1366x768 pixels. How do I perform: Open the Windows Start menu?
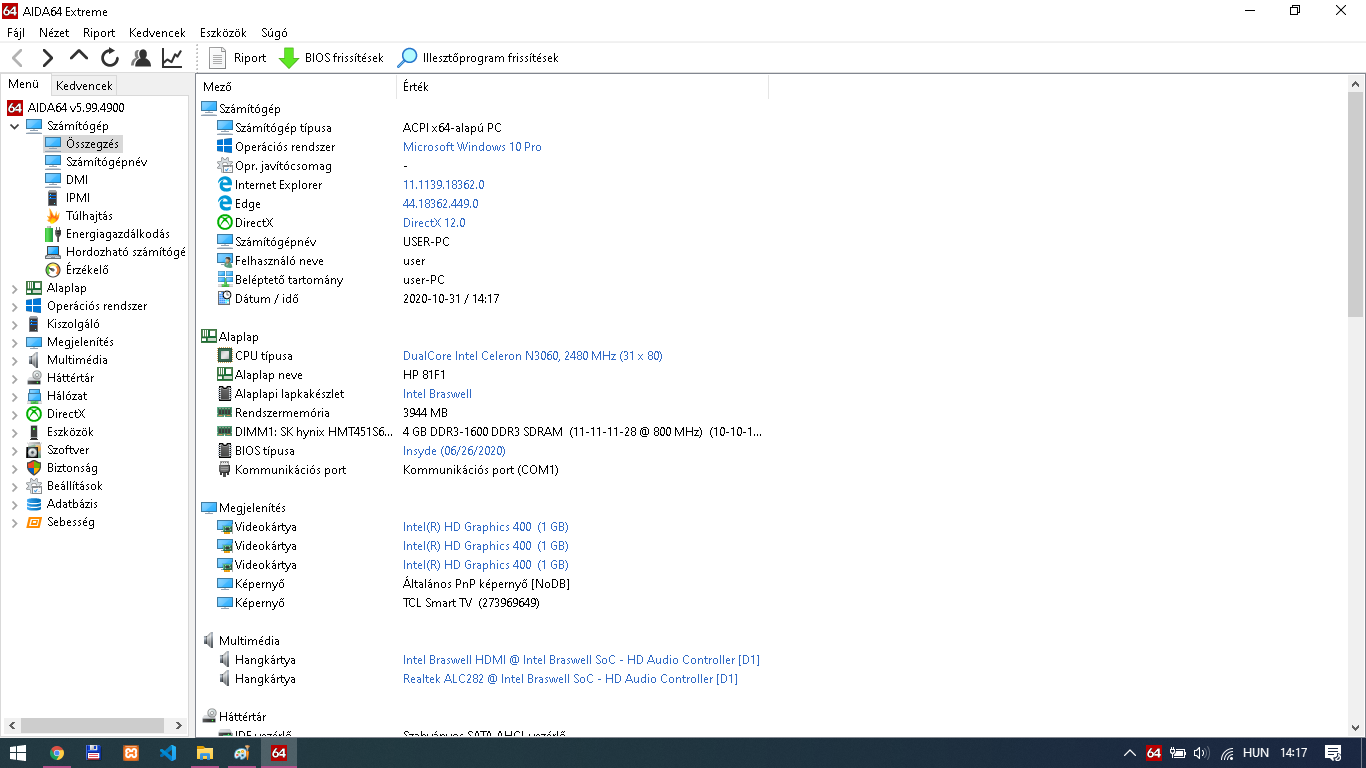tap(18, 753)
